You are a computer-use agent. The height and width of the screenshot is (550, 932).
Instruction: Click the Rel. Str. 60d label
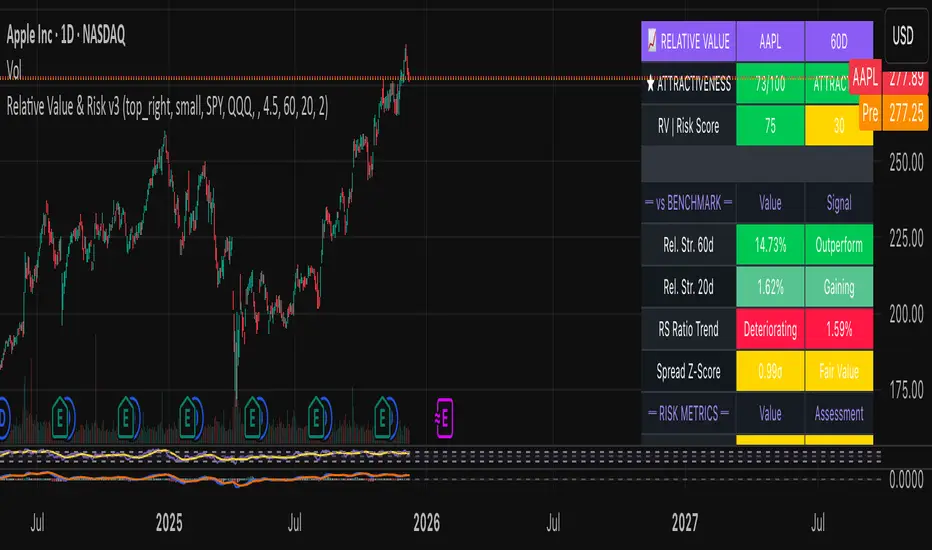[688, 244]
